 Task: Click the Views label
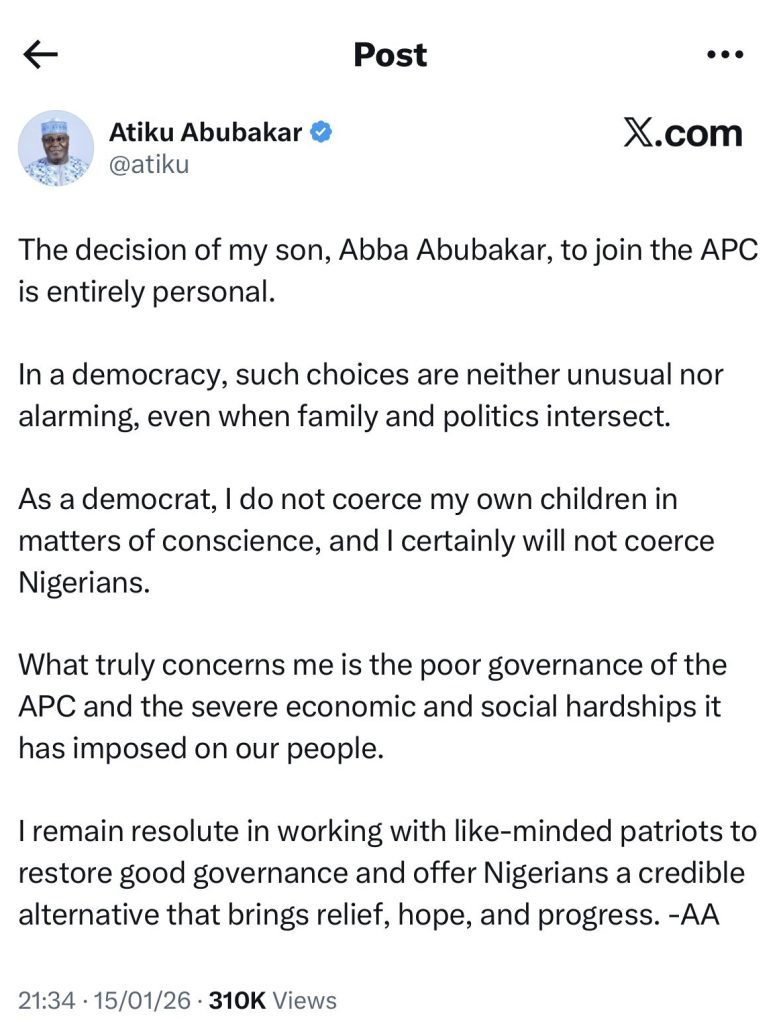(303, 999)
